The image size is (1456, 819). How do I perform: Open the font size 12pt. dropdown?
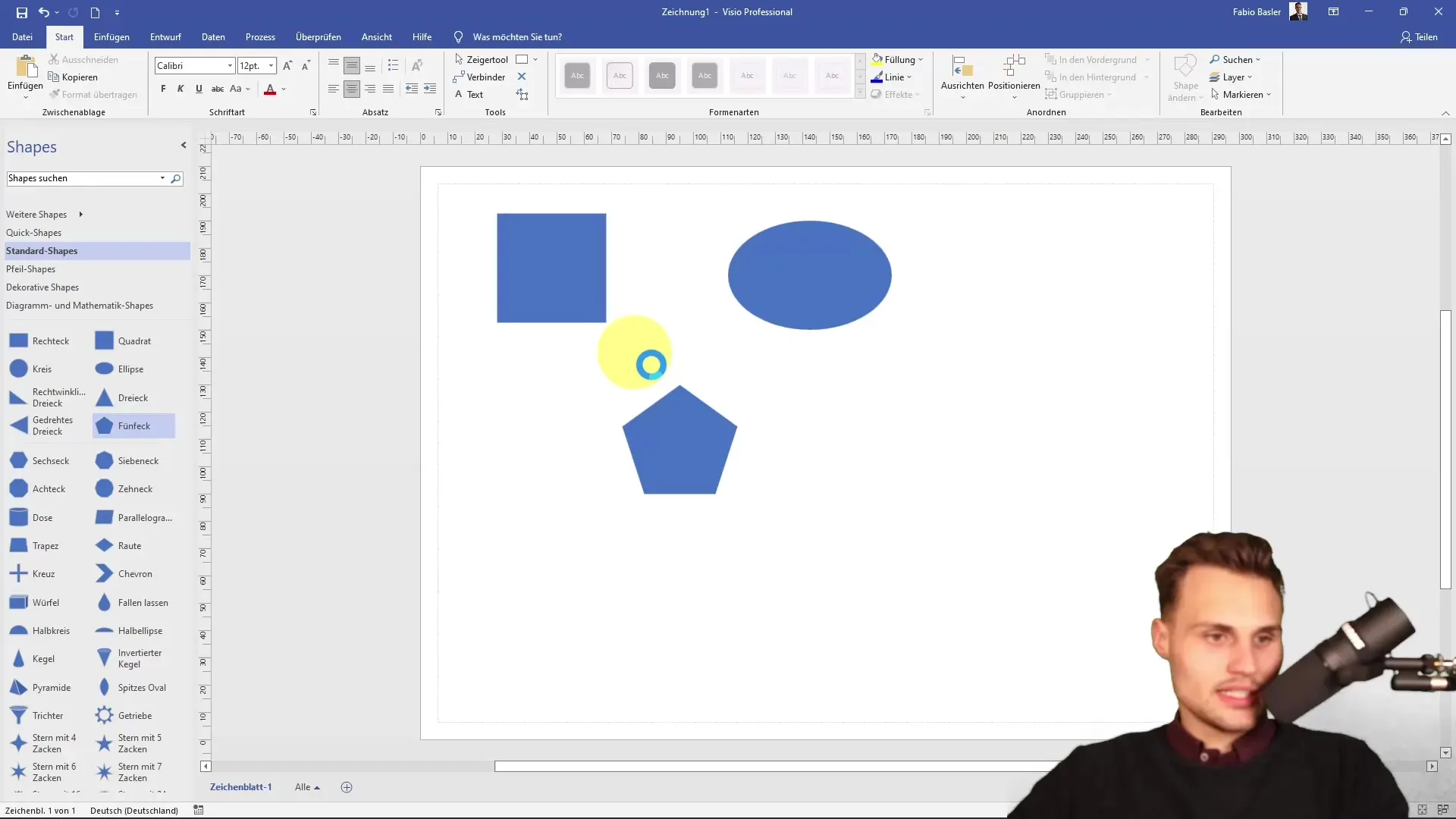click(x=271, y=66)
